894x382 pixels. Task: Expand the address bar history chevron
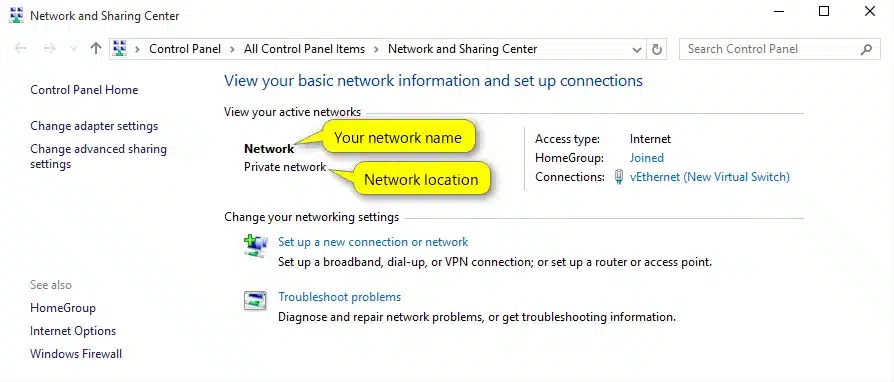coord(637,50)
